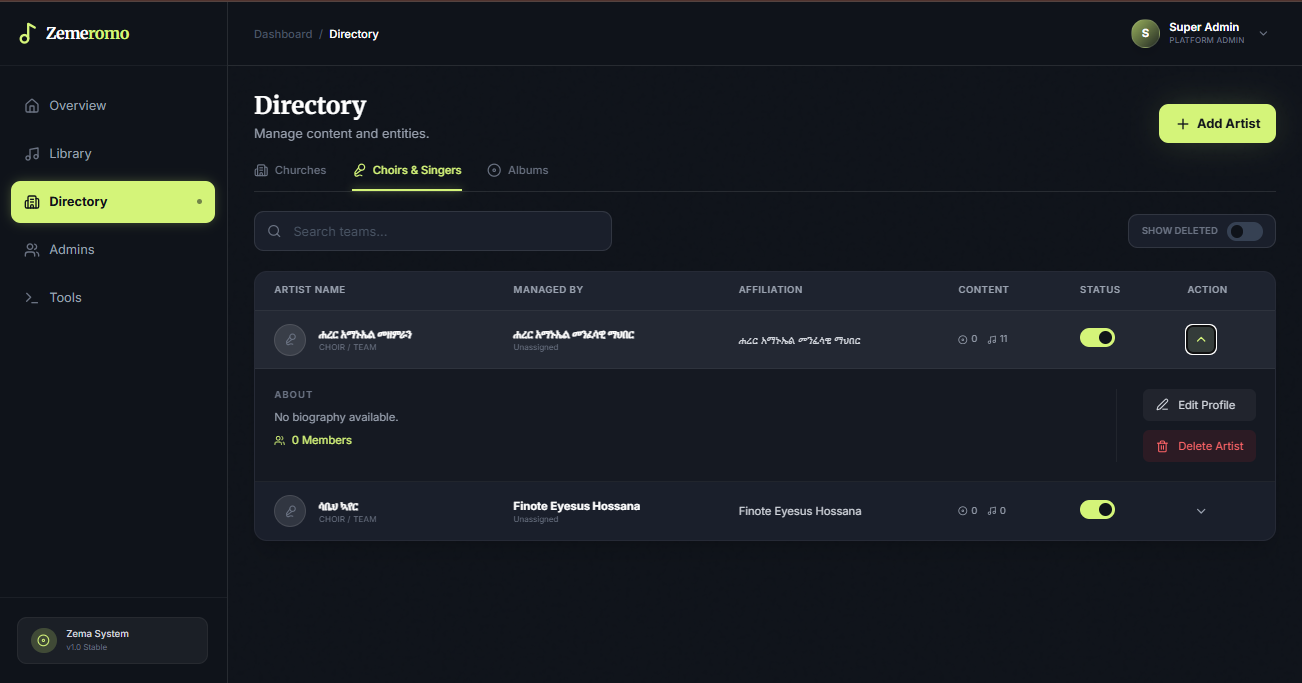This screenshot has width=1302, height=683.
Task: Click the artist avatar in the 11-song row
Action: (290, 340)
